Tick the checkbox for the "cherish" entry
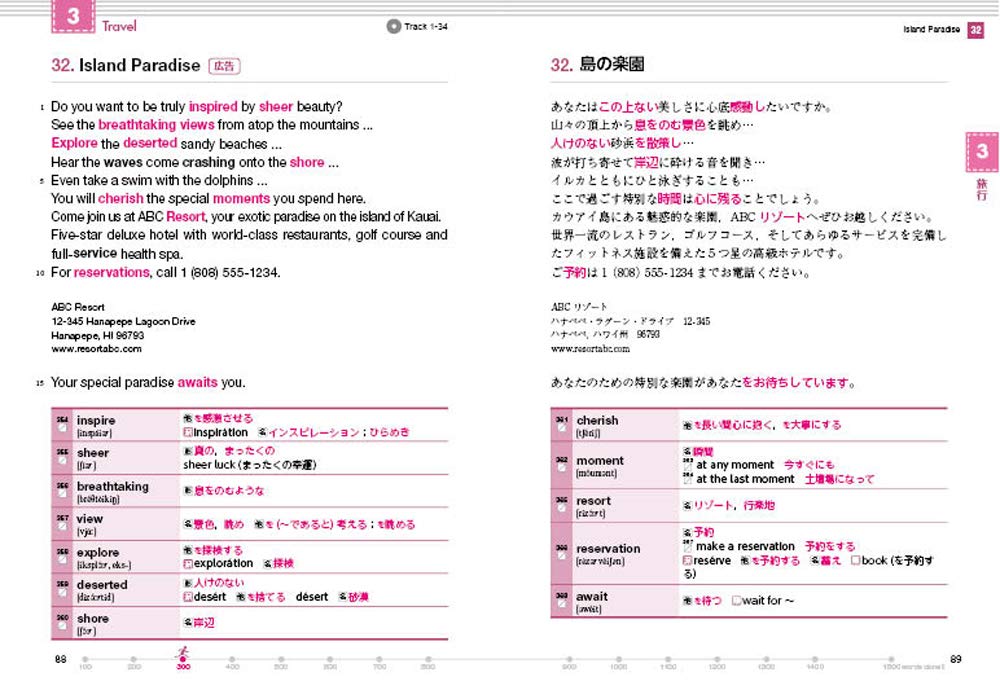 coord(562,429)
